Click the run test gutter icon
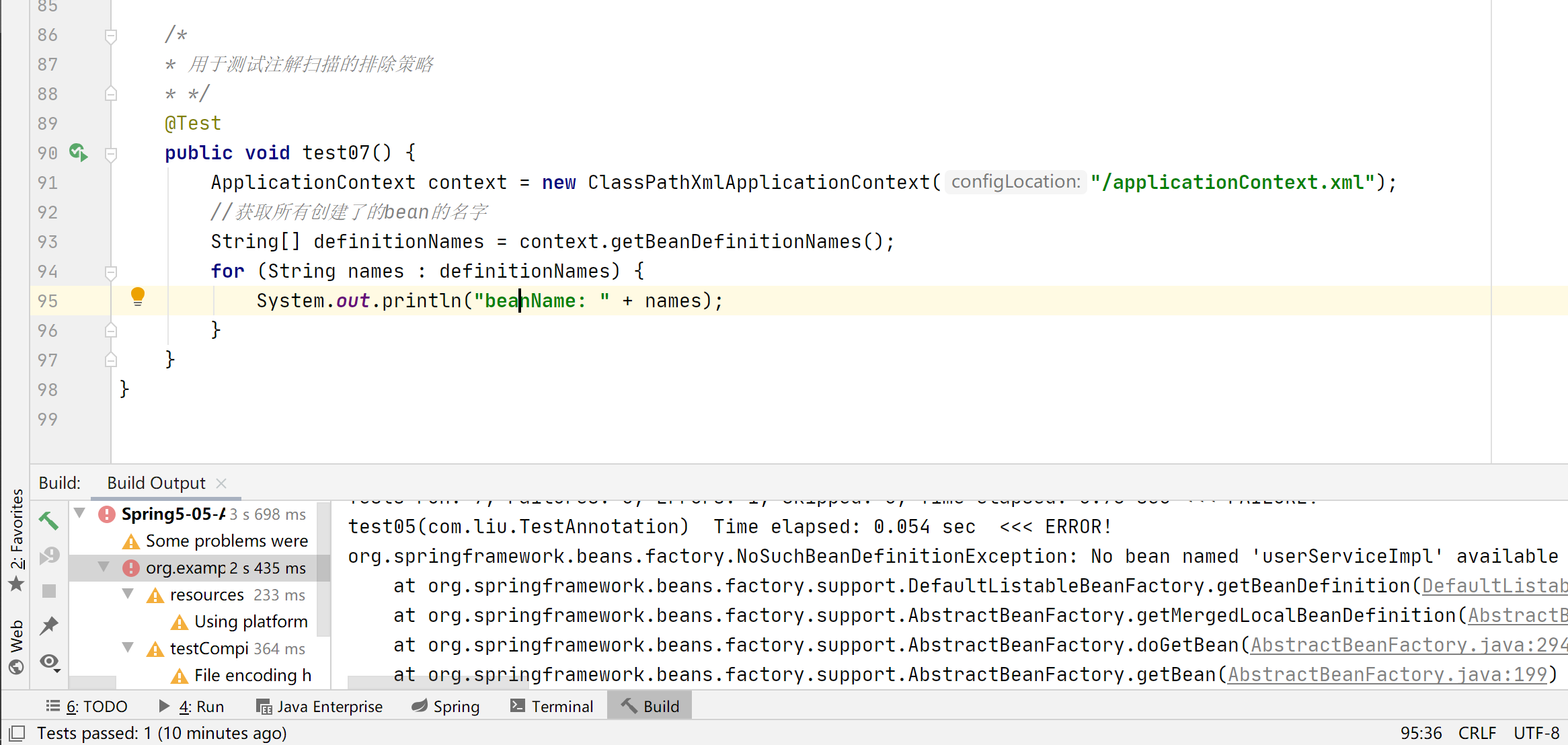Image resolution: width=1568 pixels, height=745 pixels. [x=78, y=153]
